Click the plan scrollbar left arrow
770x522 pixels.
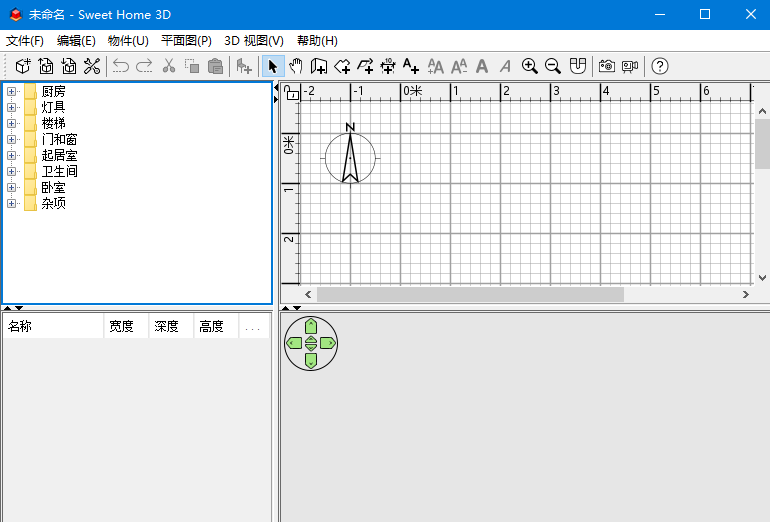pyautogui.click(x=308, y=295)
